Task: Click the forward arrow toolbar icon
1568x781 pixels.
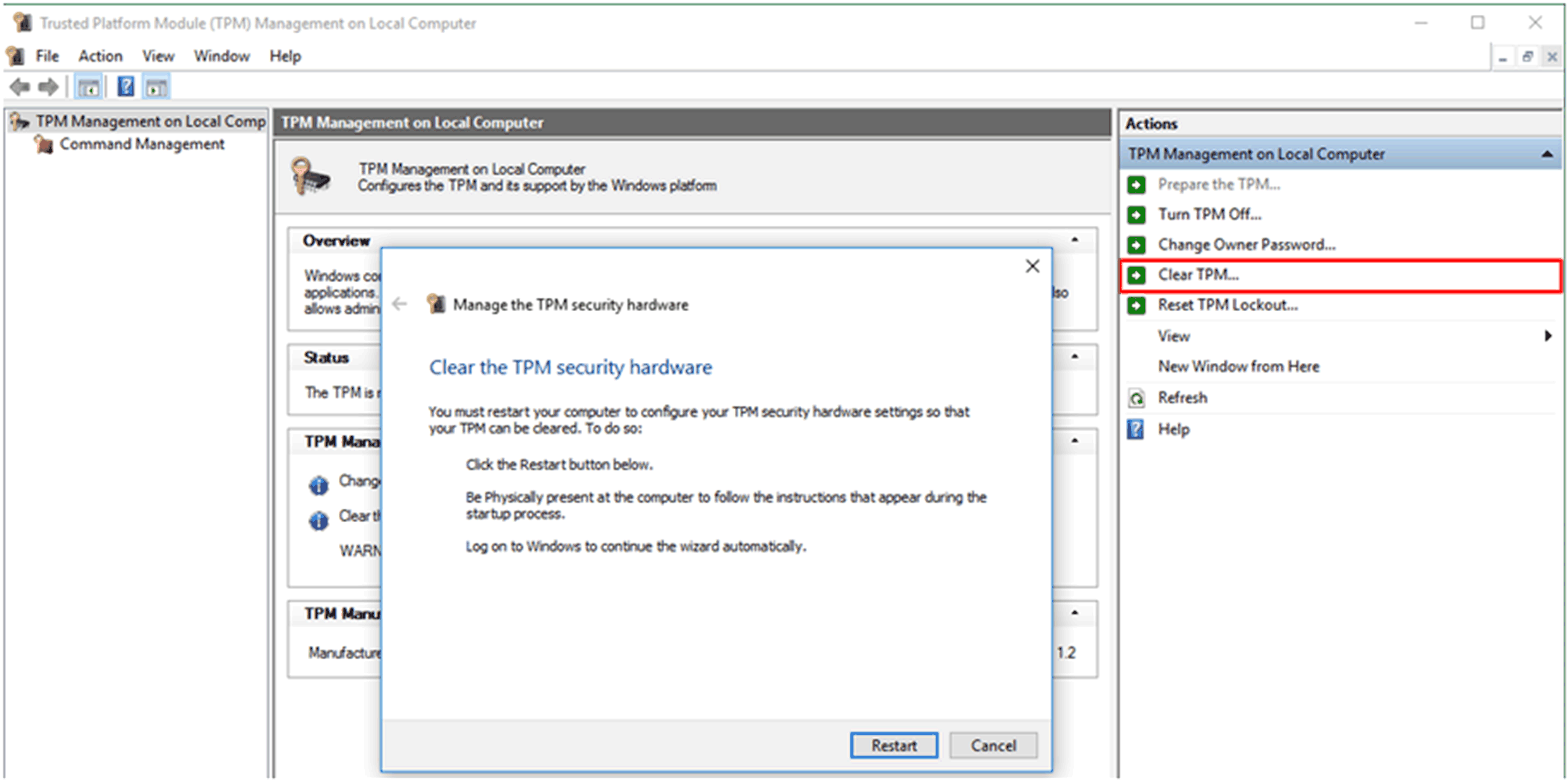Action: [48, 87]
